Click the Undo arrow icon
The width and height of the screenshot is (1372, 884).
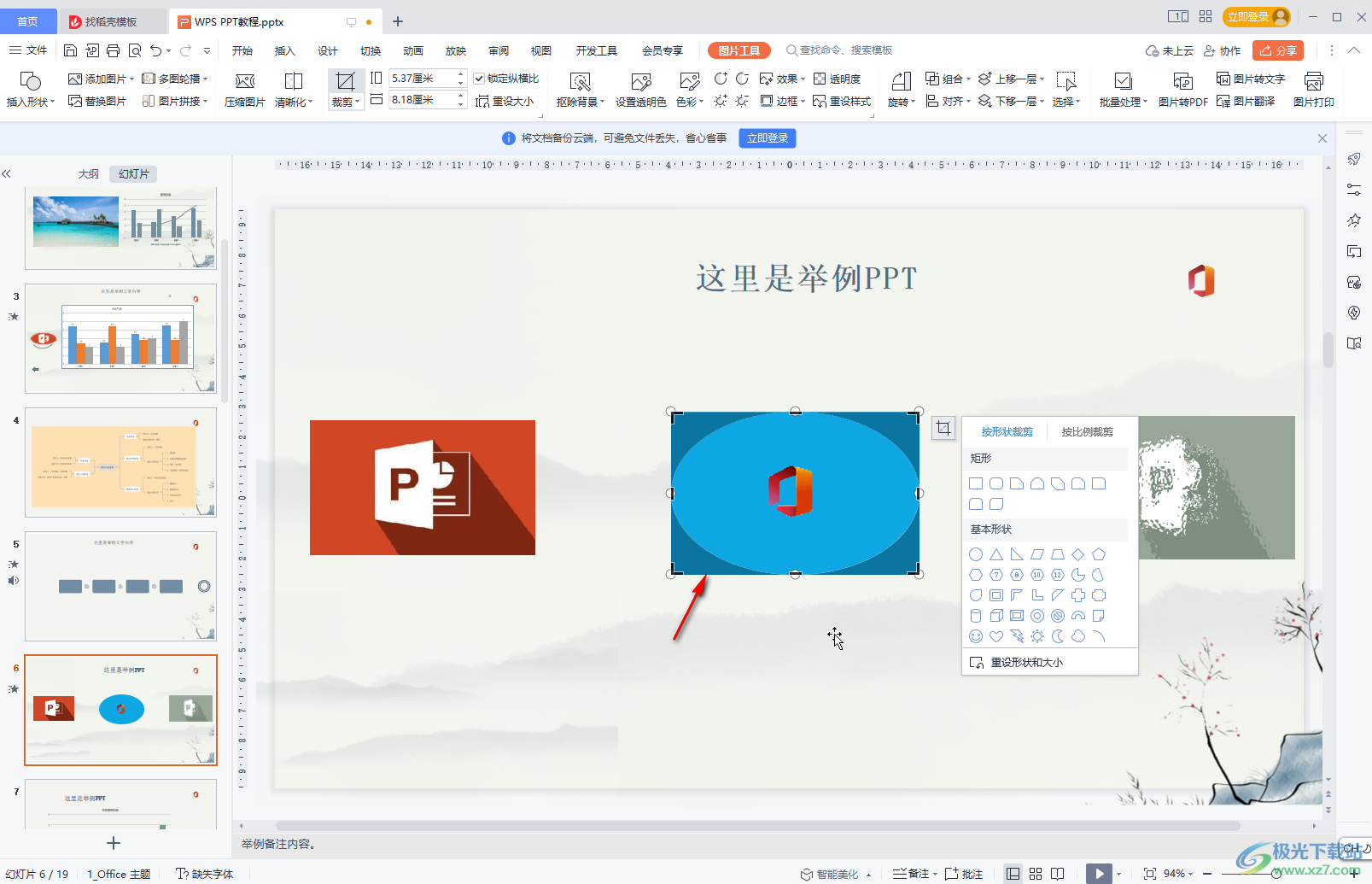[155, 50]
